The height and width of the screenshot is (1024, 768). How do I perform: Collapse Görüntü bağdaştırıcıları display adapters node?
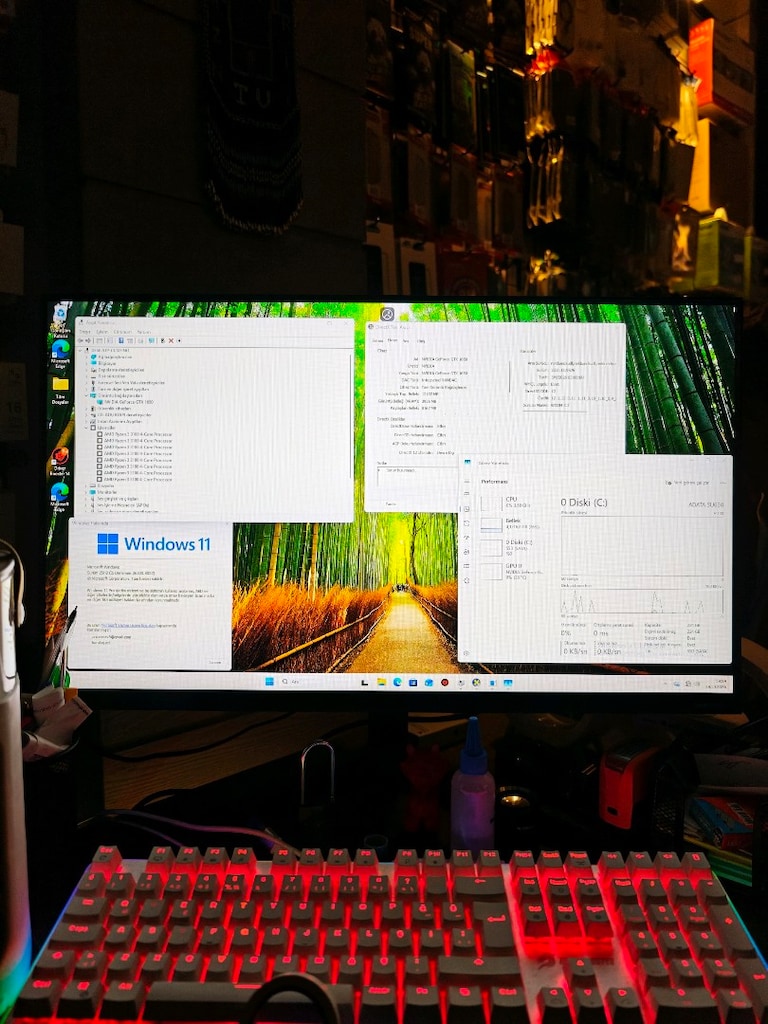(x=86, y=396)
